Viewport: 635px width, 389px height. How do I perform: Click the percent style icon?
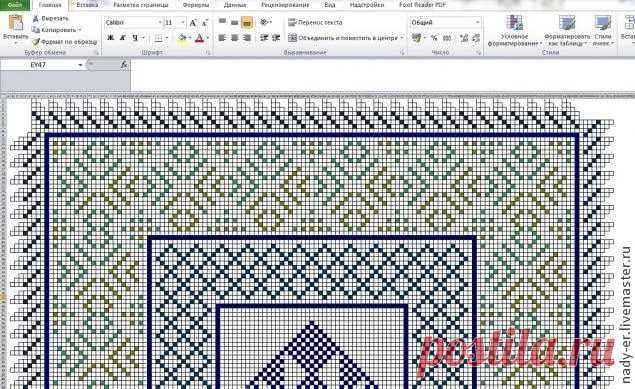click(434, 38)
